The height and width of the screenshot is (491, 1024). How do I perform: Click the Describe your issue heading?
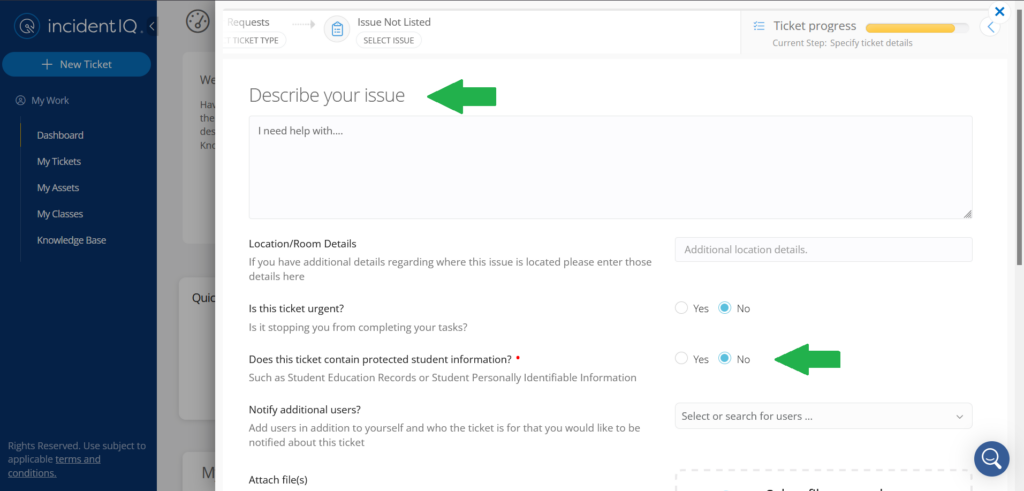[327, 95]
